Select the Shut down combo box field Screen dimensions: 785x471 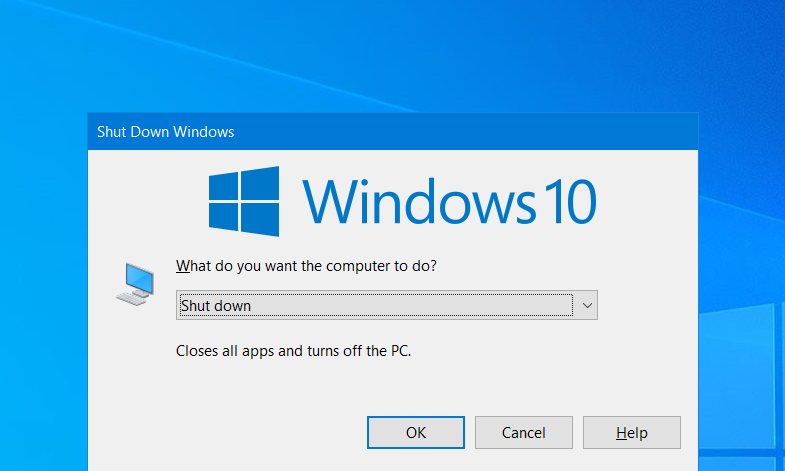[386, 305]
